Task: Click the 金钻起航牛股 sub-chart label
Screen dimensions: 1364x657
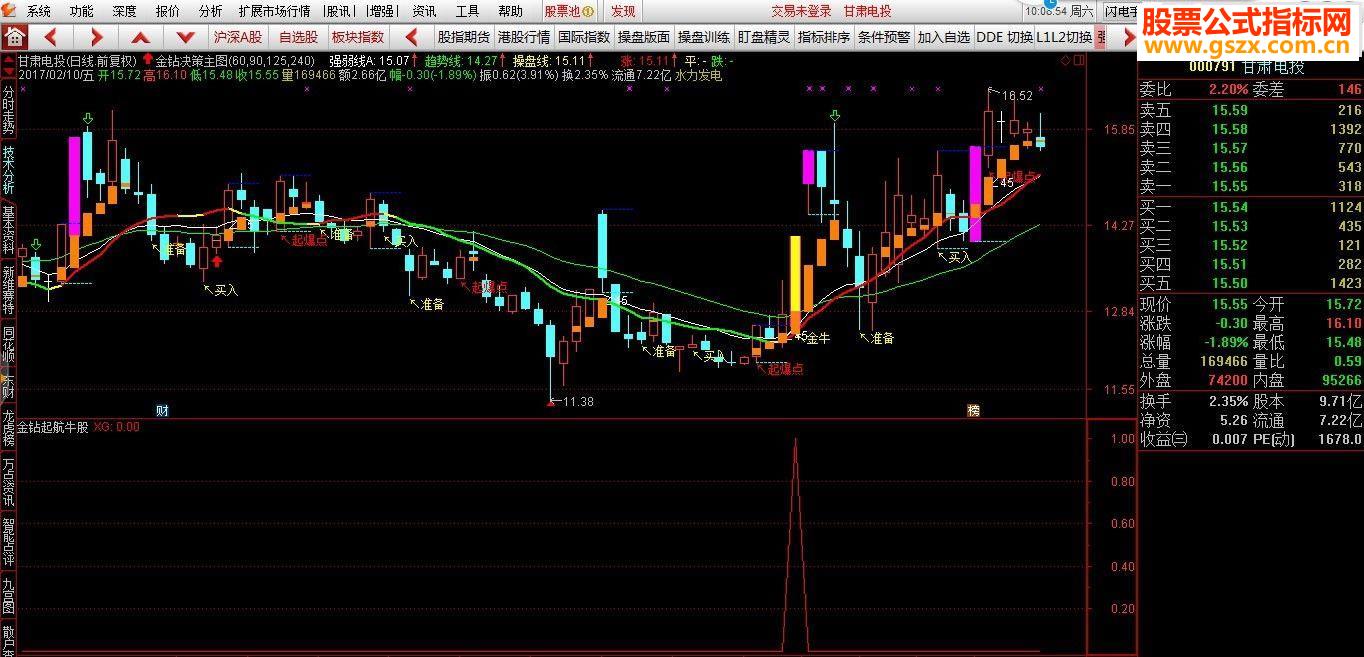Action: [x=53, y=427]
